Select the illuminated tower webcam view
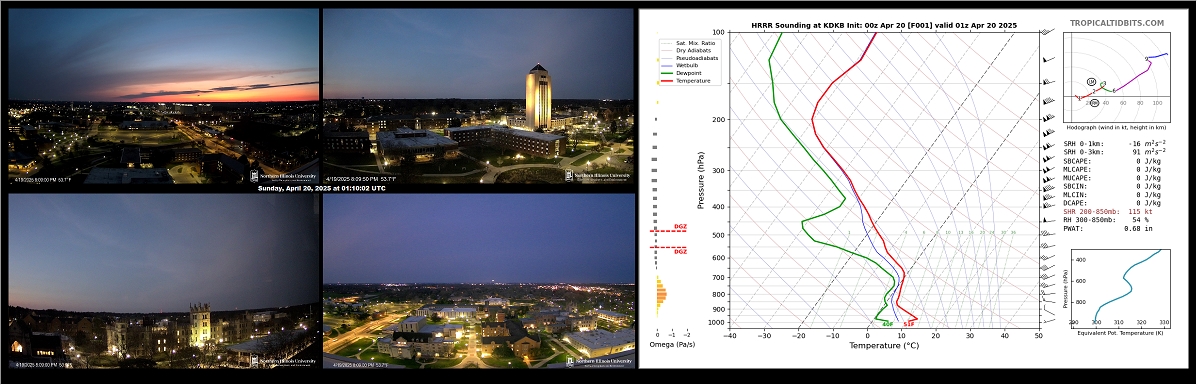This screenshot has height=385, width=1197. tap(479, 95)
